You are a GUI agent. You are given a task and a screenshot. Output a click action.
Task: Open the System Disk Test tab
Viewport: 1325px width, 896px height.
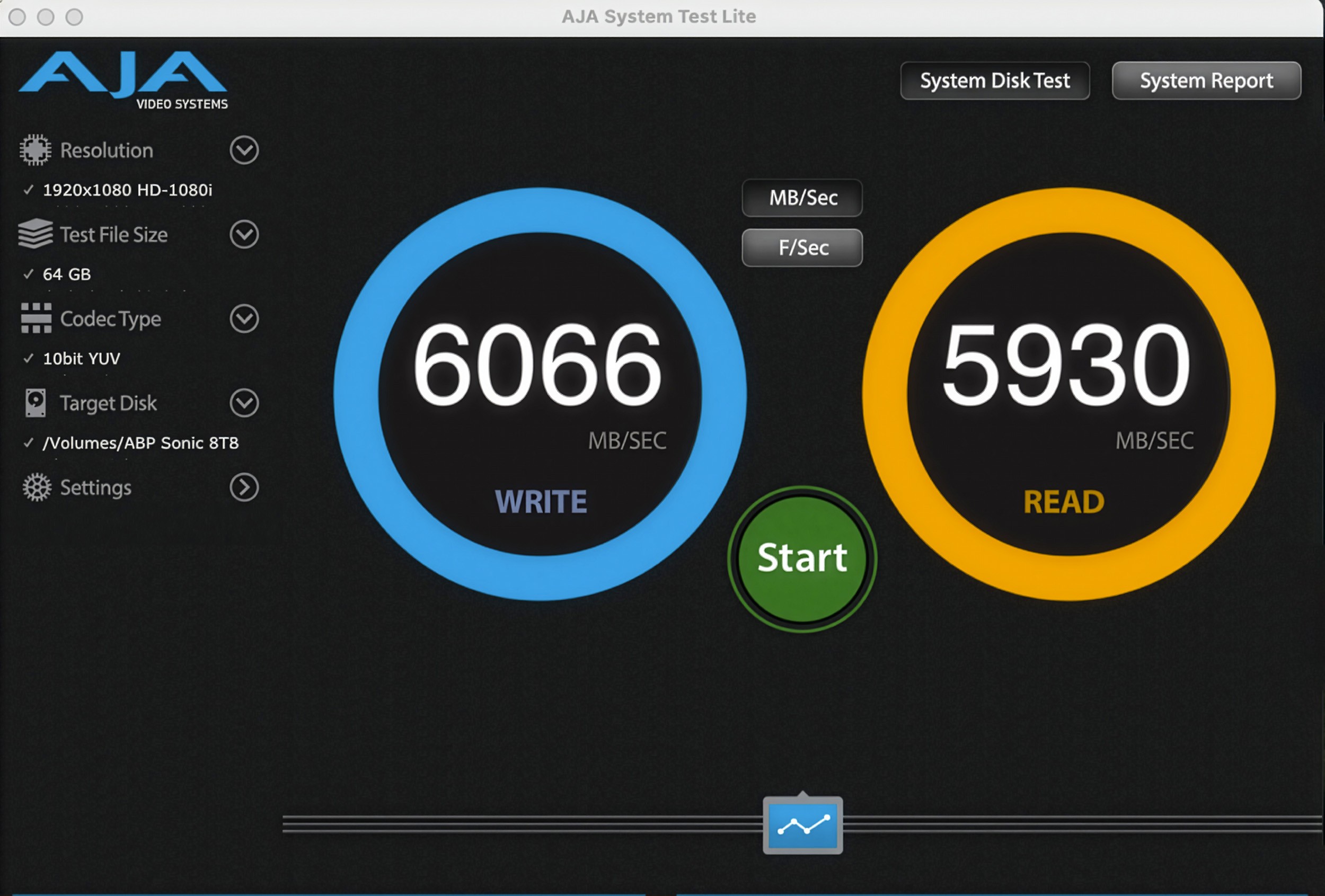[x=994, y=81]
